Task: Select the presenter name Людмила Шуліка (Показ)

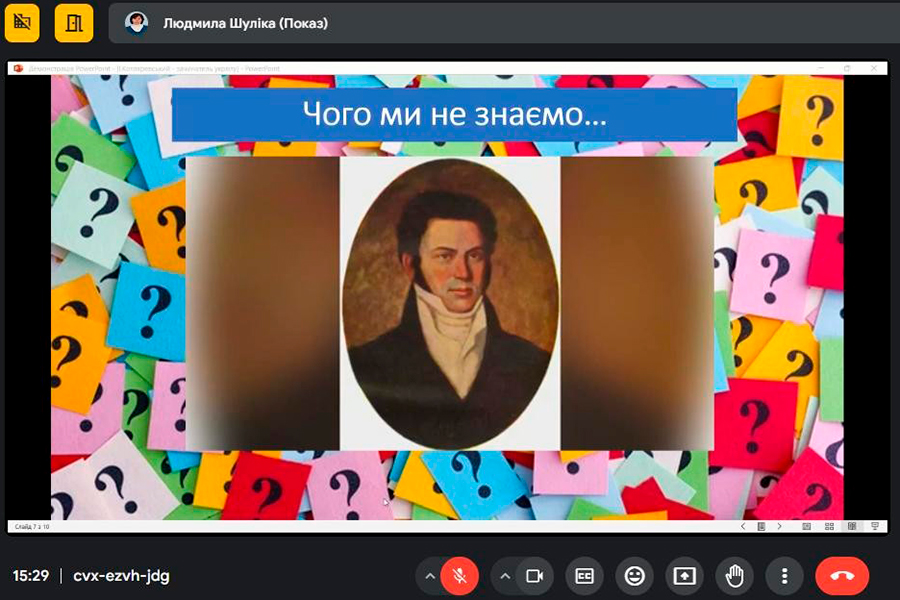Action: (246, 24)
